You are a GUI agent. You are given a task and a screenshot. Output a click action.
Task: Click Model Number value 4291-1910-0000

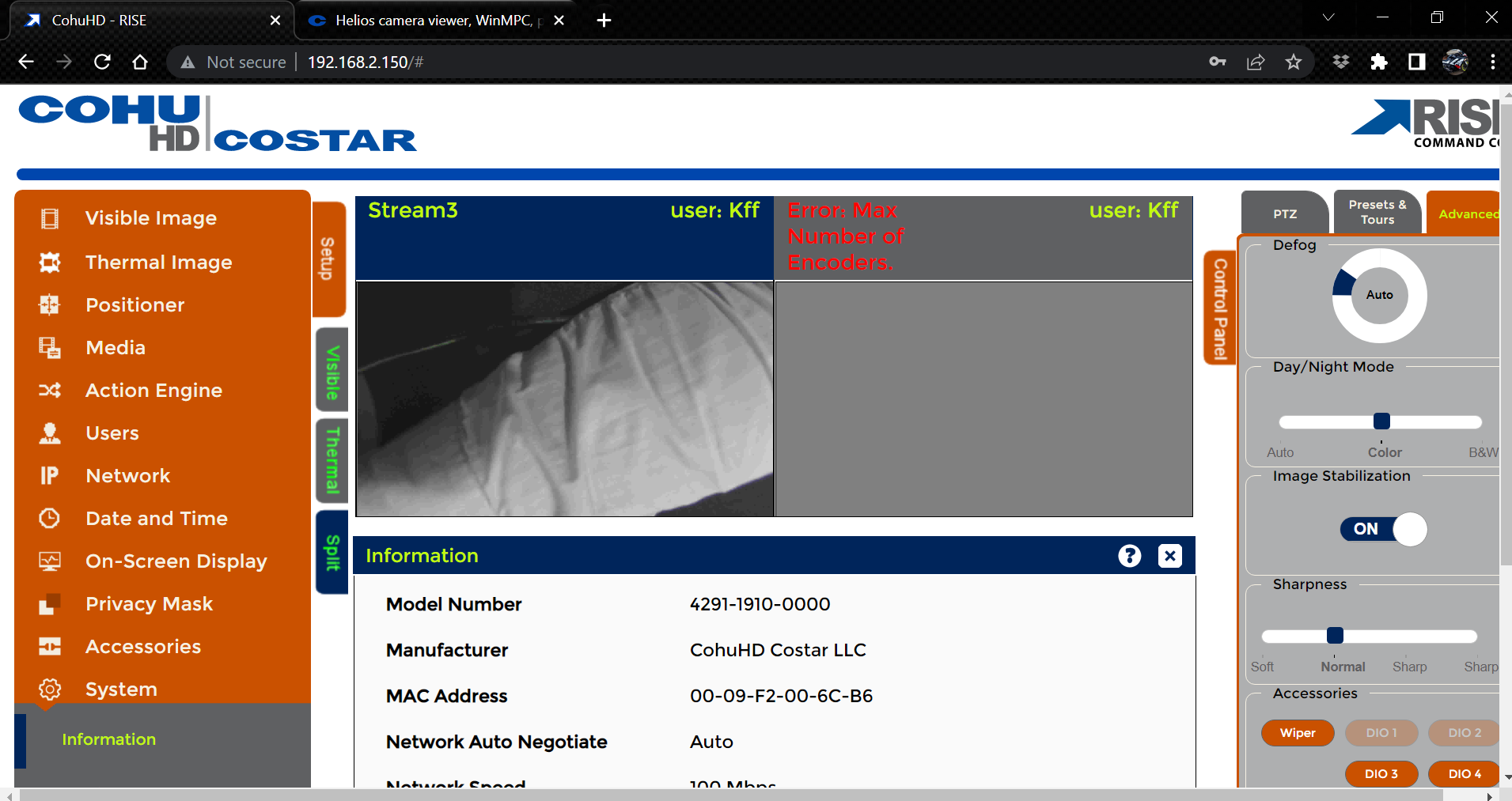point(760,604)
